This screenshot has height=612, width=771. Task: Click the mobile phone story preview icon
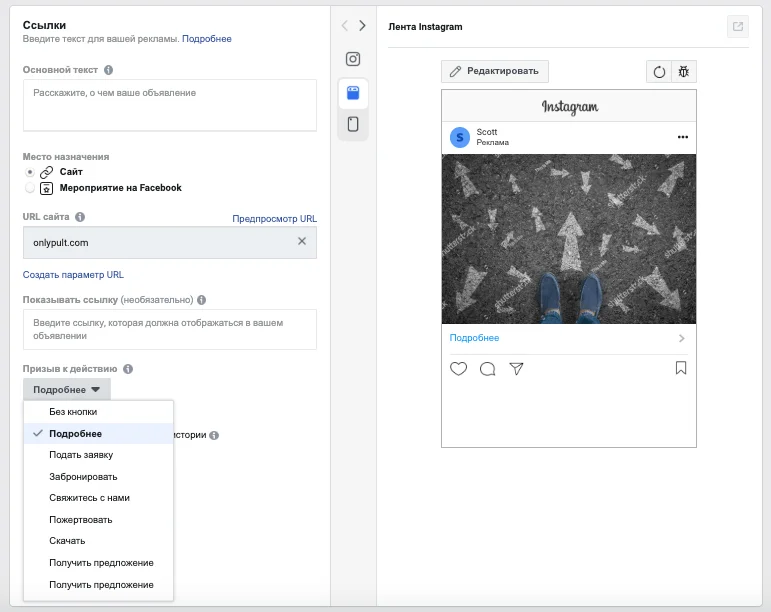(x=353, y=125)
